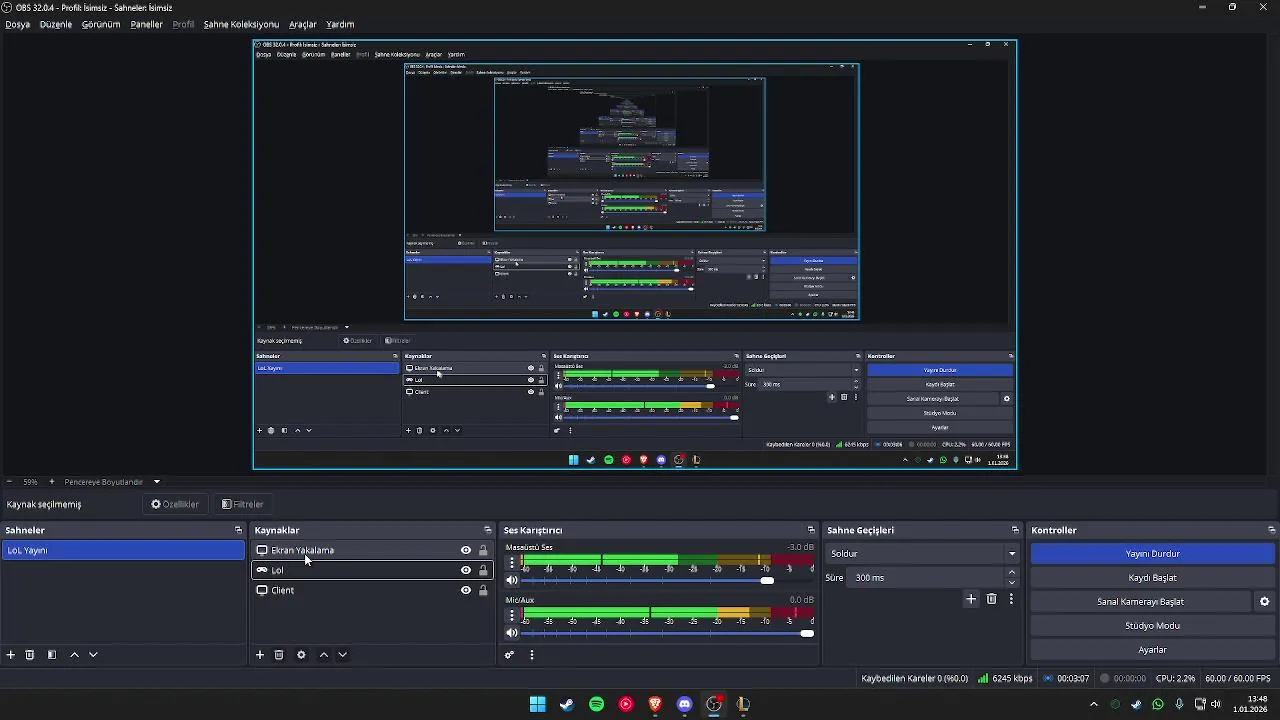Toggle lock on Ekran Yakalama source
The width and height of the screenshot is (1280, 720).
pyautogui.click(x=483, y=550)
